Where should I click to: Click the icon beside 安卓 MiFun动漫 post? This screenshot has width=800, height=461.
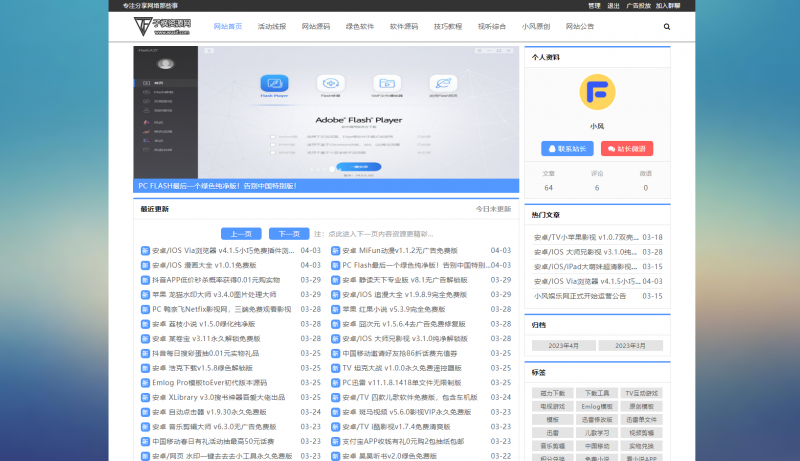click(x=335, y=251)
